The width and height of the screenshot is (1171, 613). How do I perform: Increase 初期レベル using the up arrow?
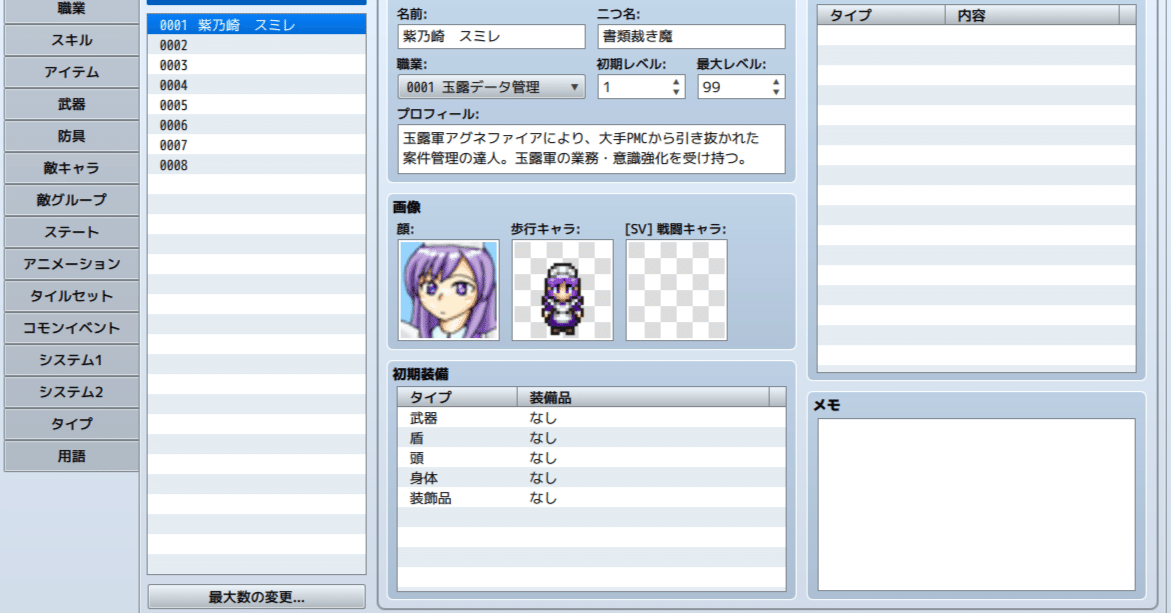pyautogui.click(x=675, y=82)
